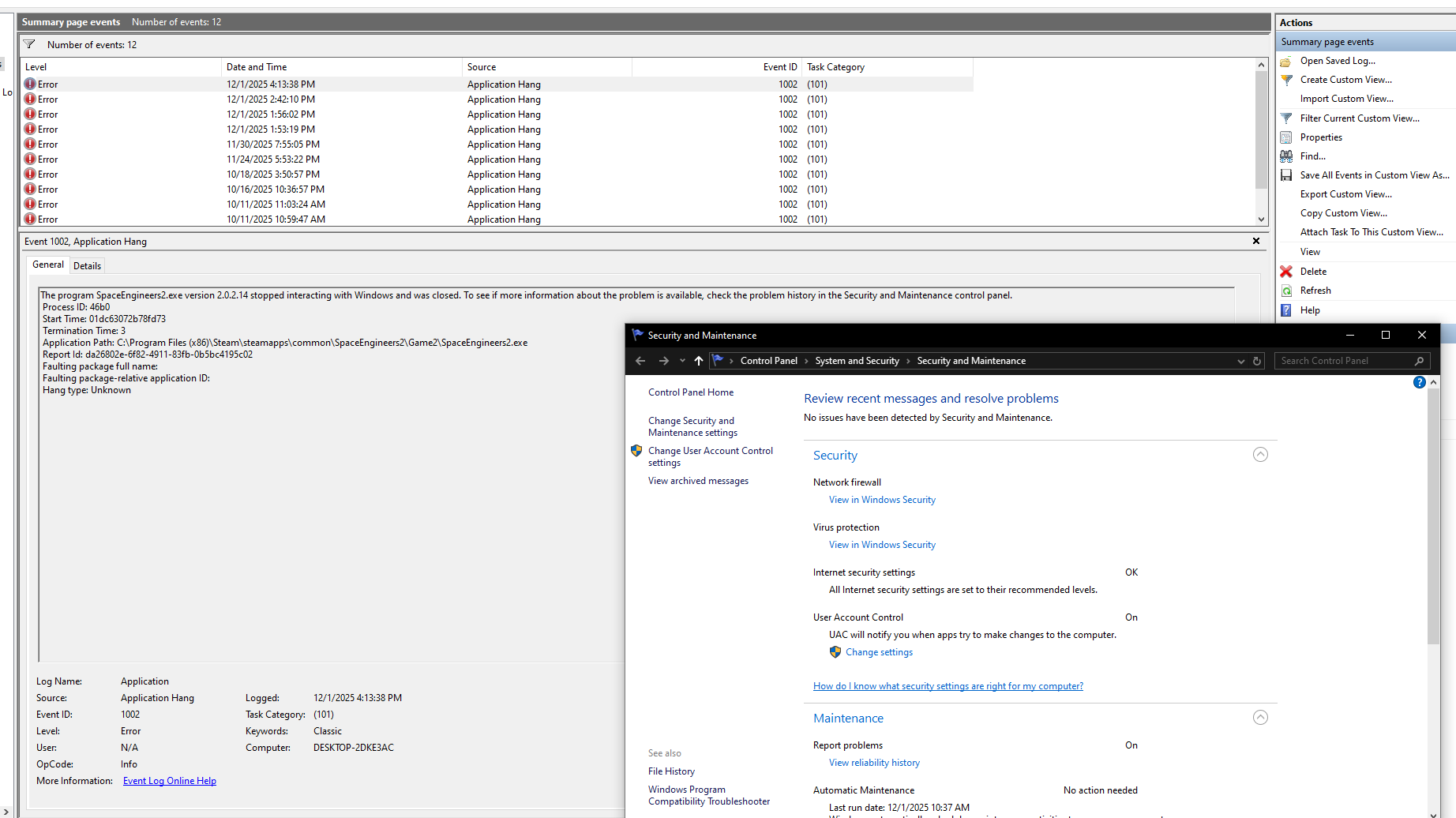The width and height of the screenshot is (1456, 818).
Task: Click the Control Panel help question mark icon
Action: (x=1419, y=382)
